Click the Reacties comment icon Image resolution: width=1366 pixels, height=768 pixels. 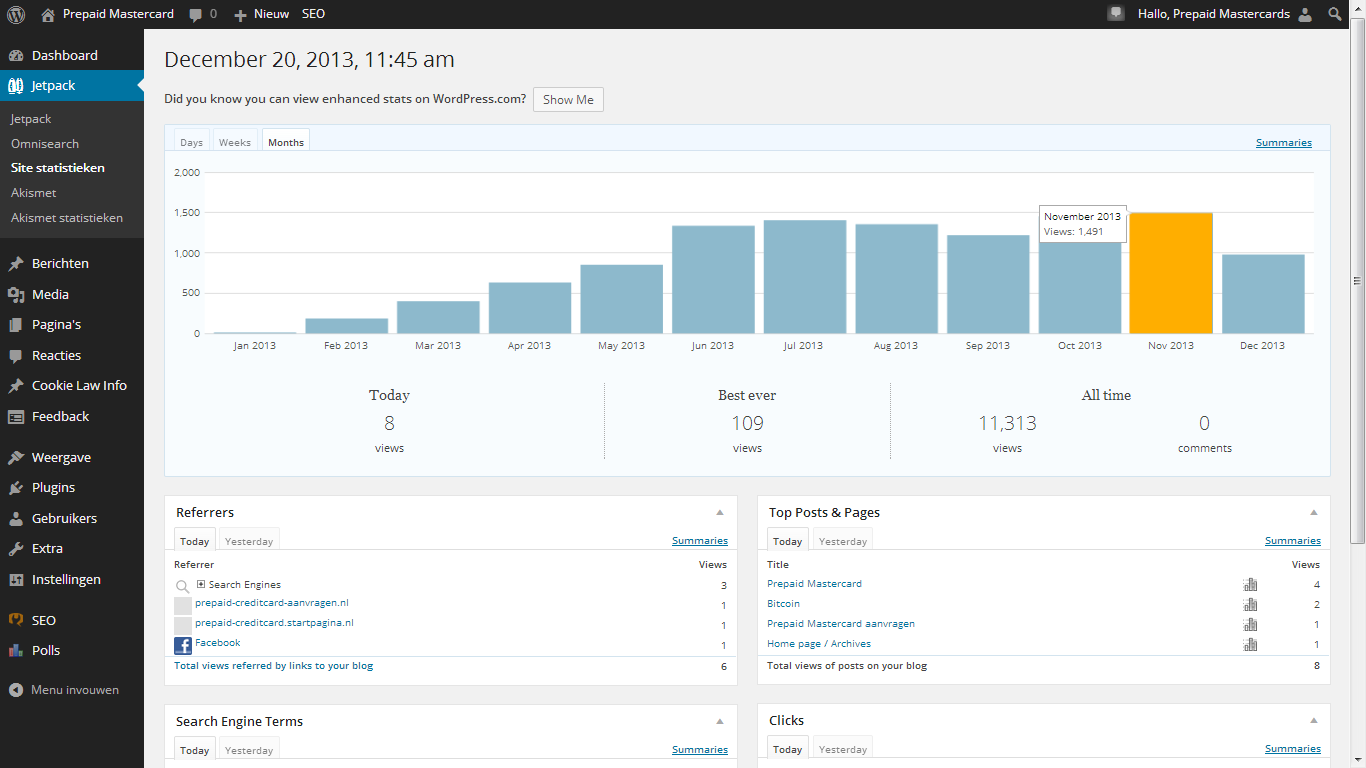coord(16,355)
